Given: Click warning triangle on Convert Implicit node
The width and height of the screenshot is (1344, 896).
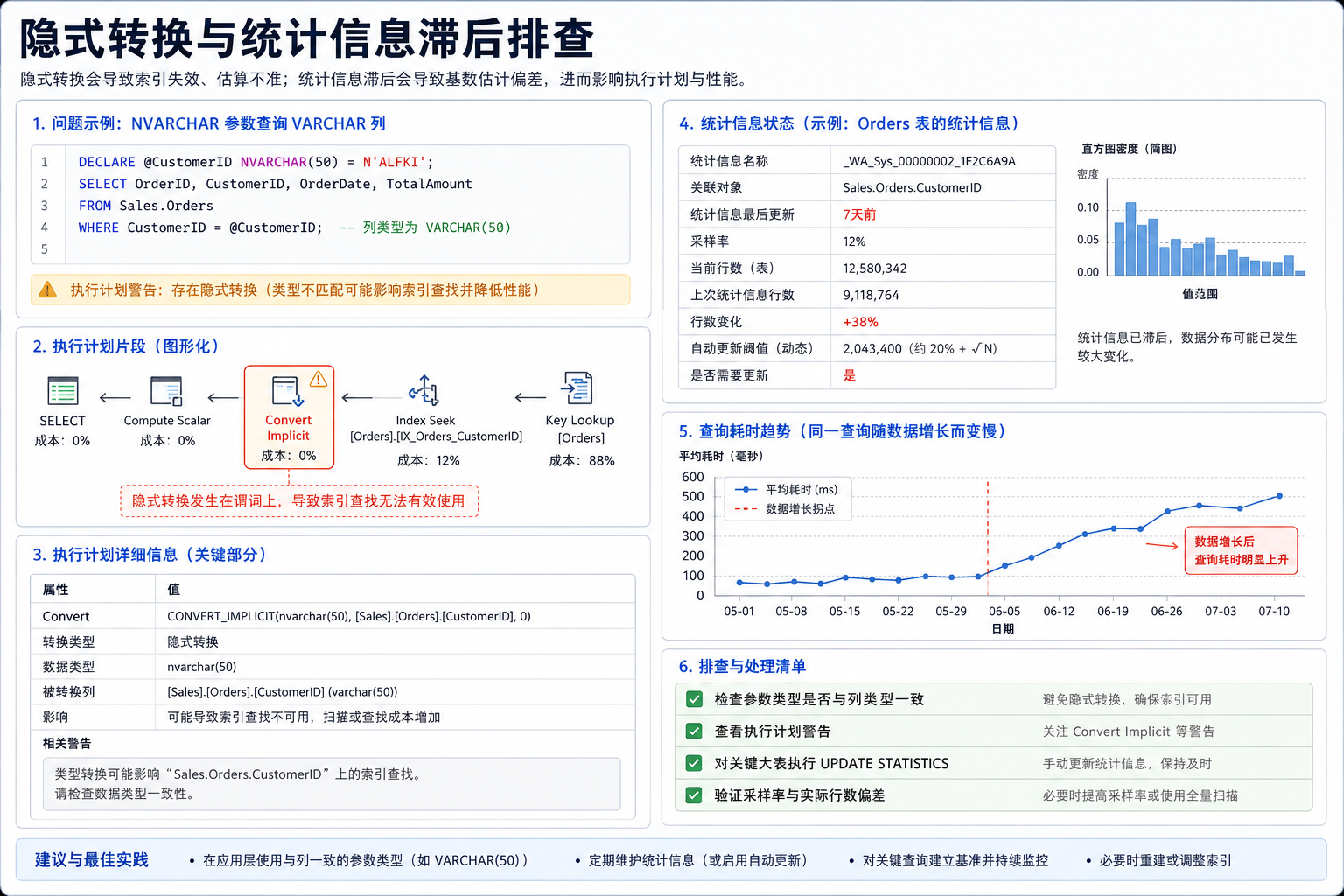Looking at the screenshot, I should click(x=318, y=379).
